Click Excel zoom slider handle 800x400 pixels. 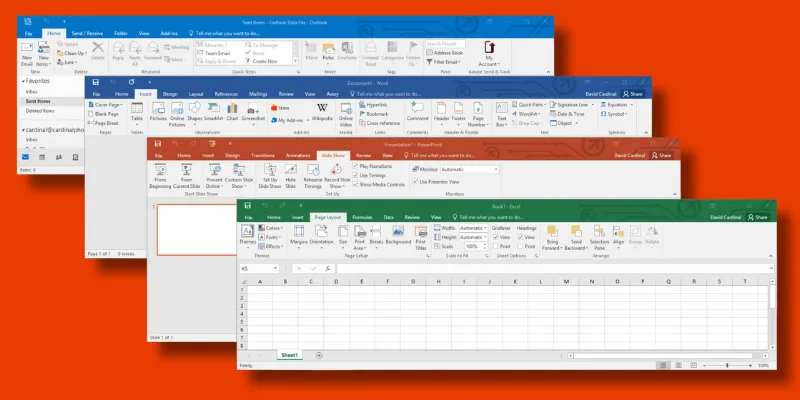[x=727, y=365]
